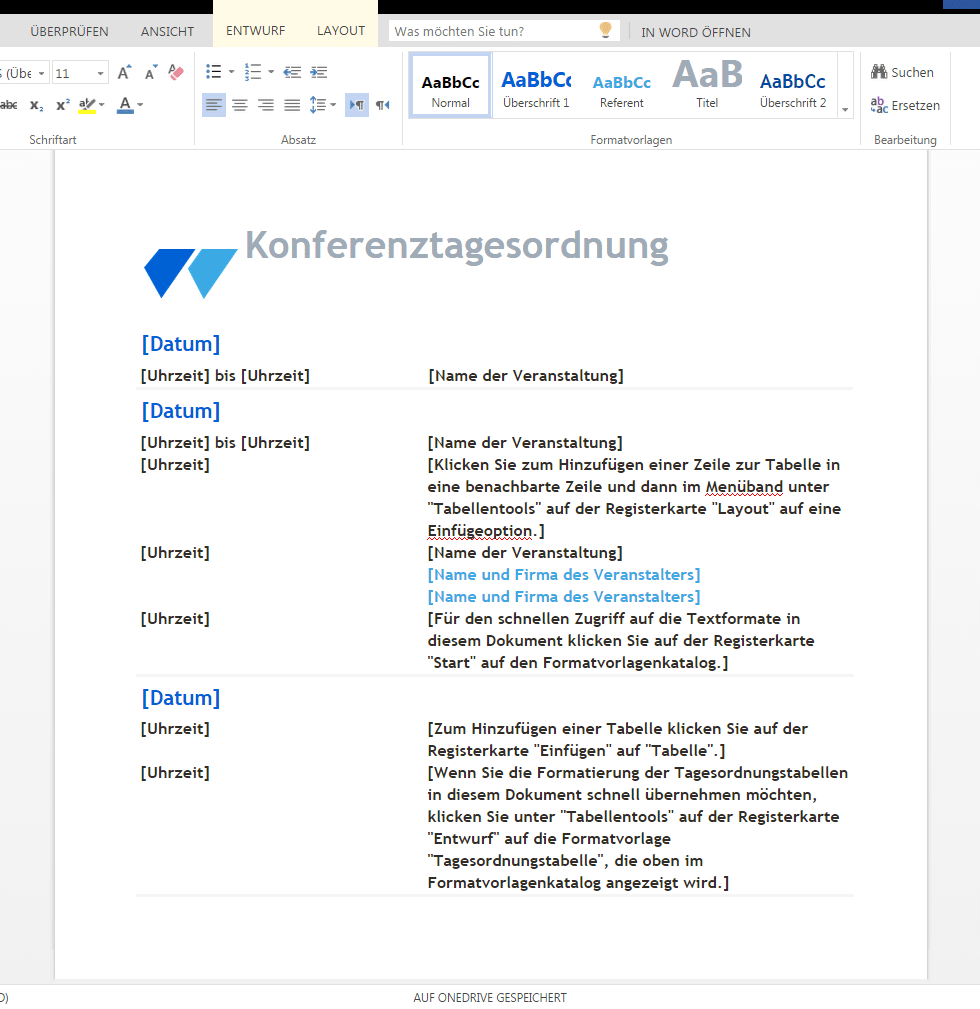Apply strikethrough formatting

click(x=9, y=105)
